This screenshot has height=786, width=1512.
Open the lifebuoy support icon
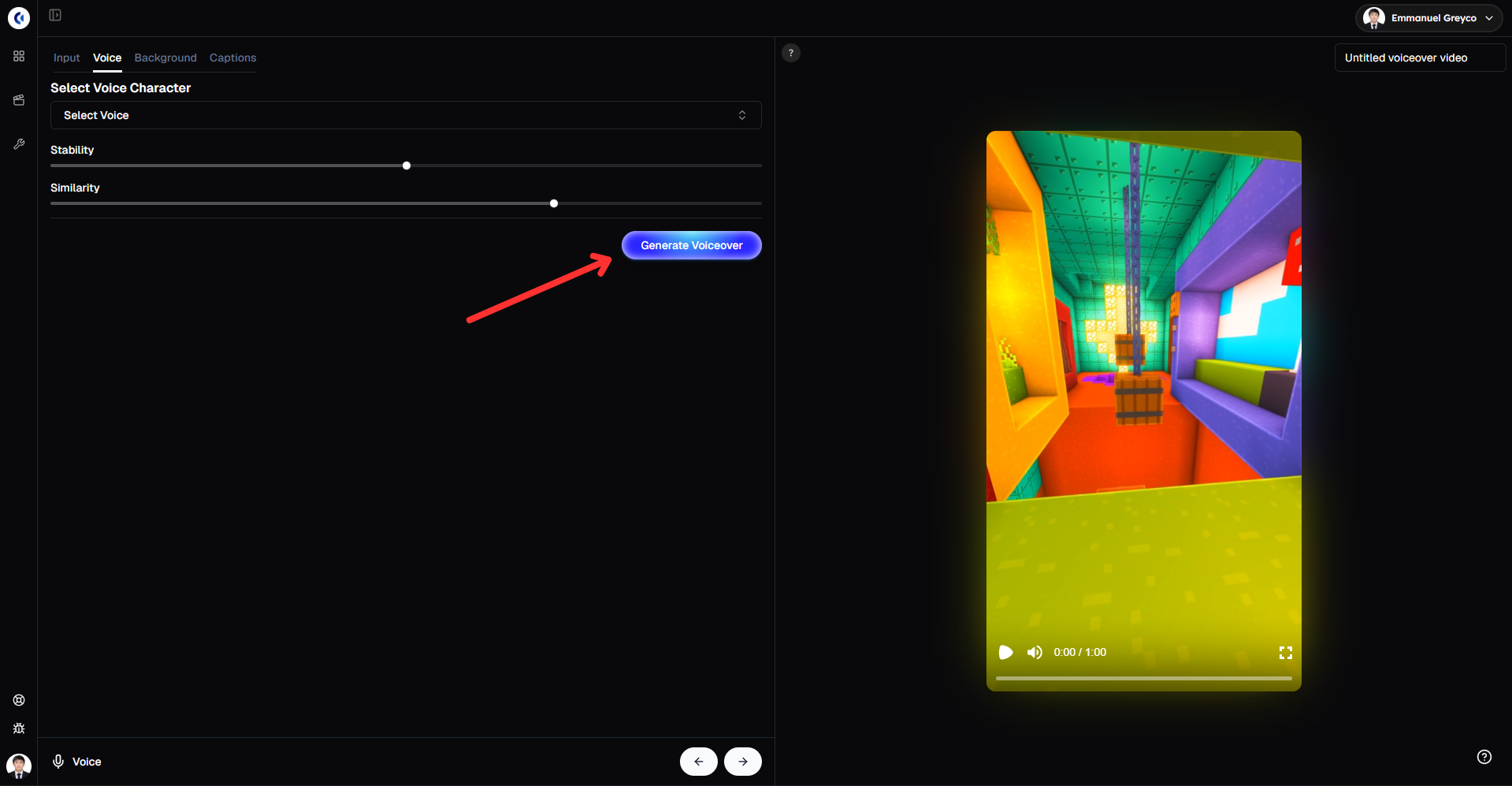point(19,700)
